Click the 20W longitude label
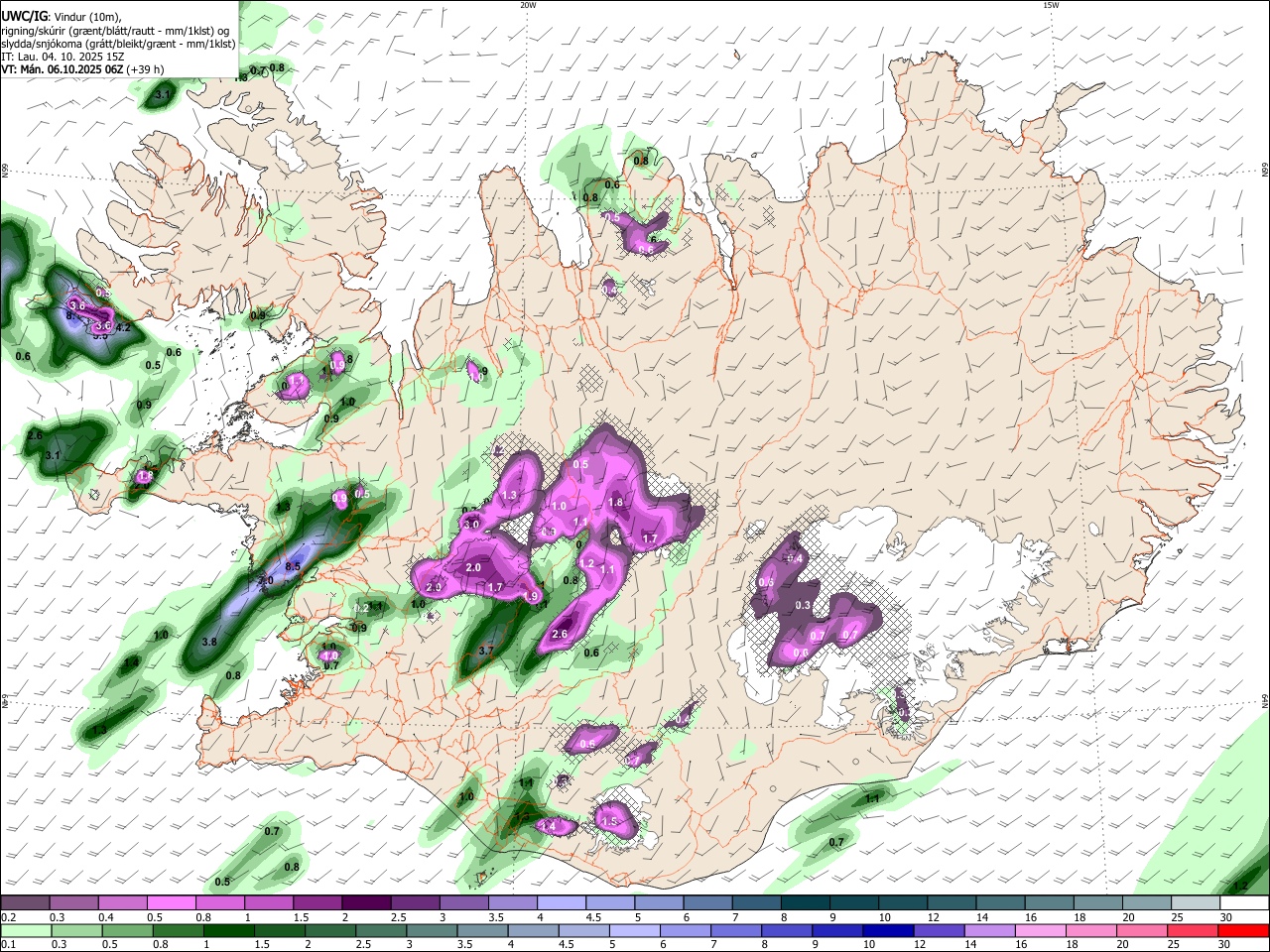Image resolution: width=1270 pixels, height=952 pixels. pyautogui.click(x=528, y=5)
